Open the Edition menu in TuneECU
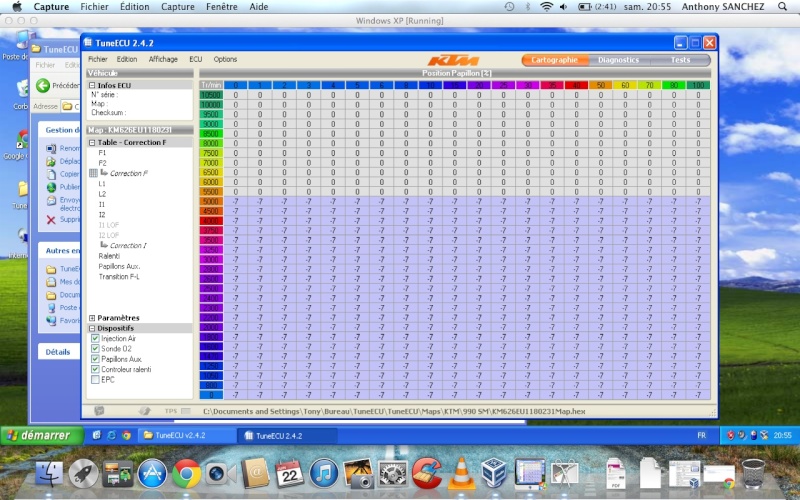 click(x=127, y=59)
